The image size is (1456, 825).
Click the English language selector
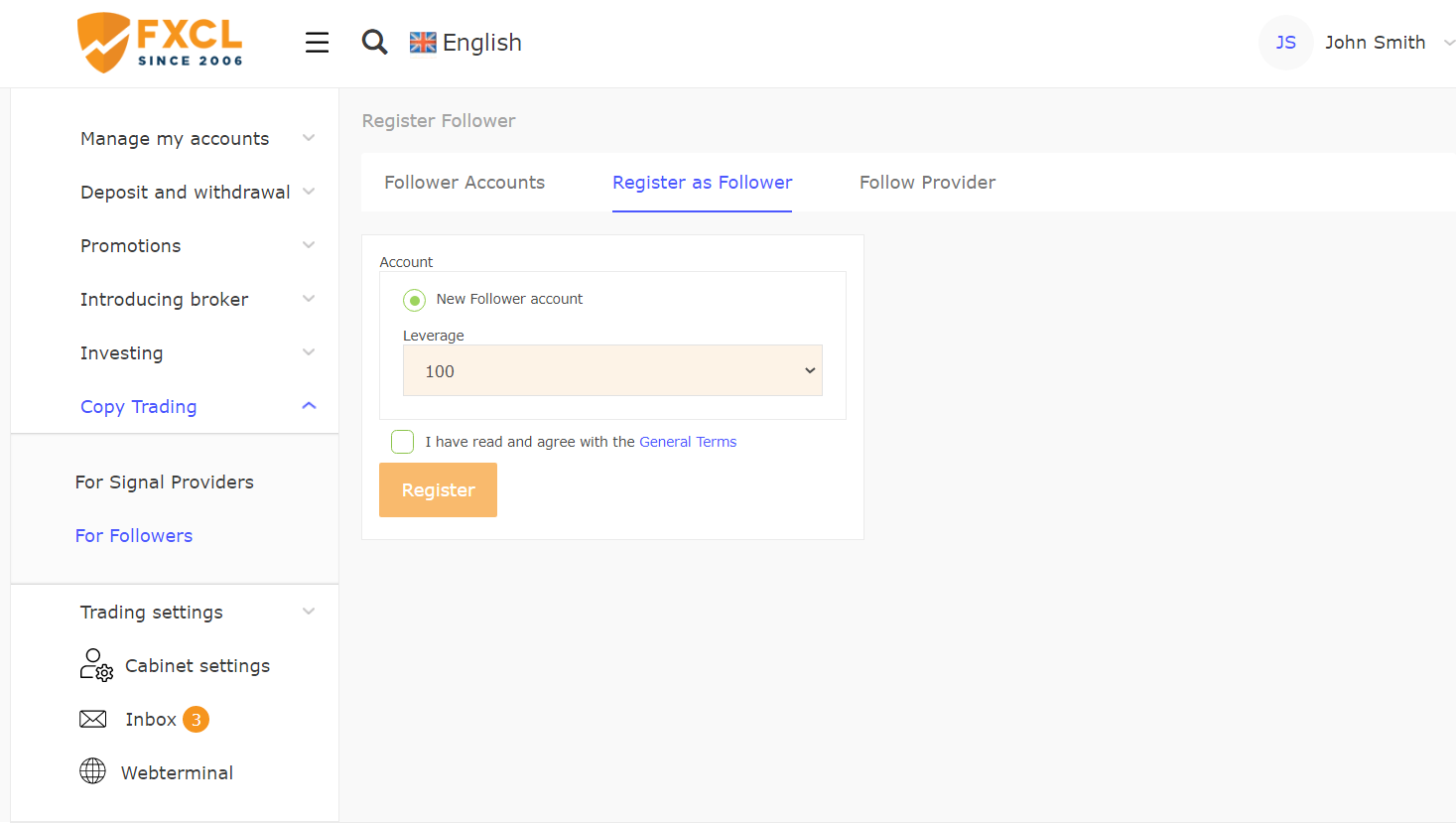[x=481, y=43]
